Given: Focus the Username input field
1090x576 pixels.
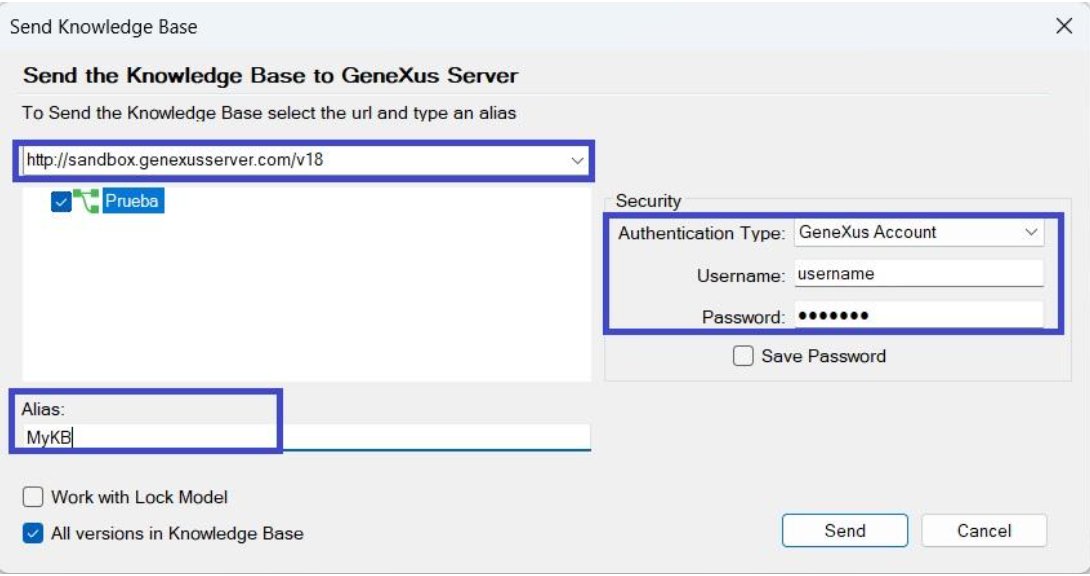Looking at the screenshot, I should point(918,274).
